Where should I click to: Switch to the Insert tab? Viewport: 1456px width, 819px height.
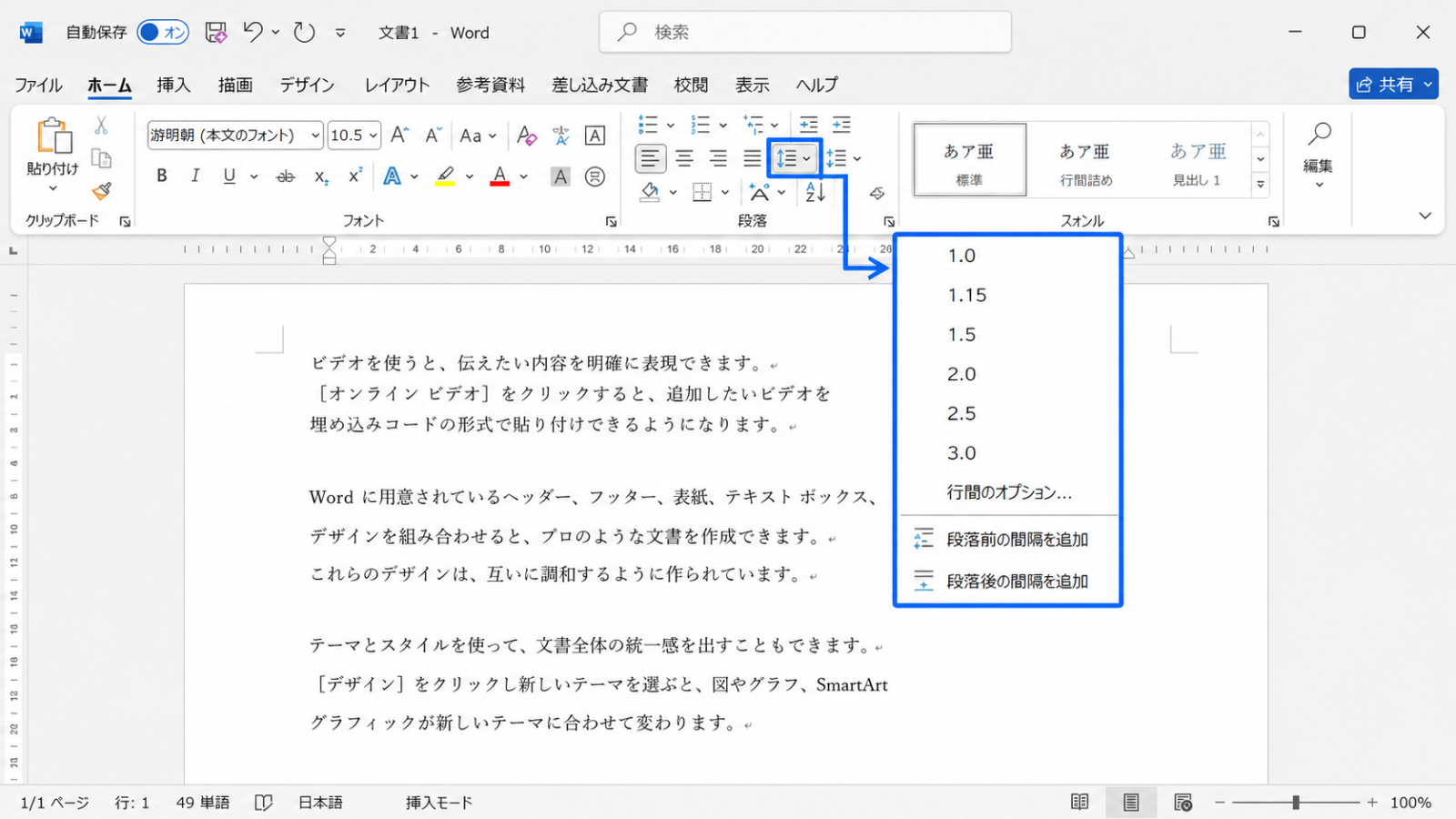point(173,85)
